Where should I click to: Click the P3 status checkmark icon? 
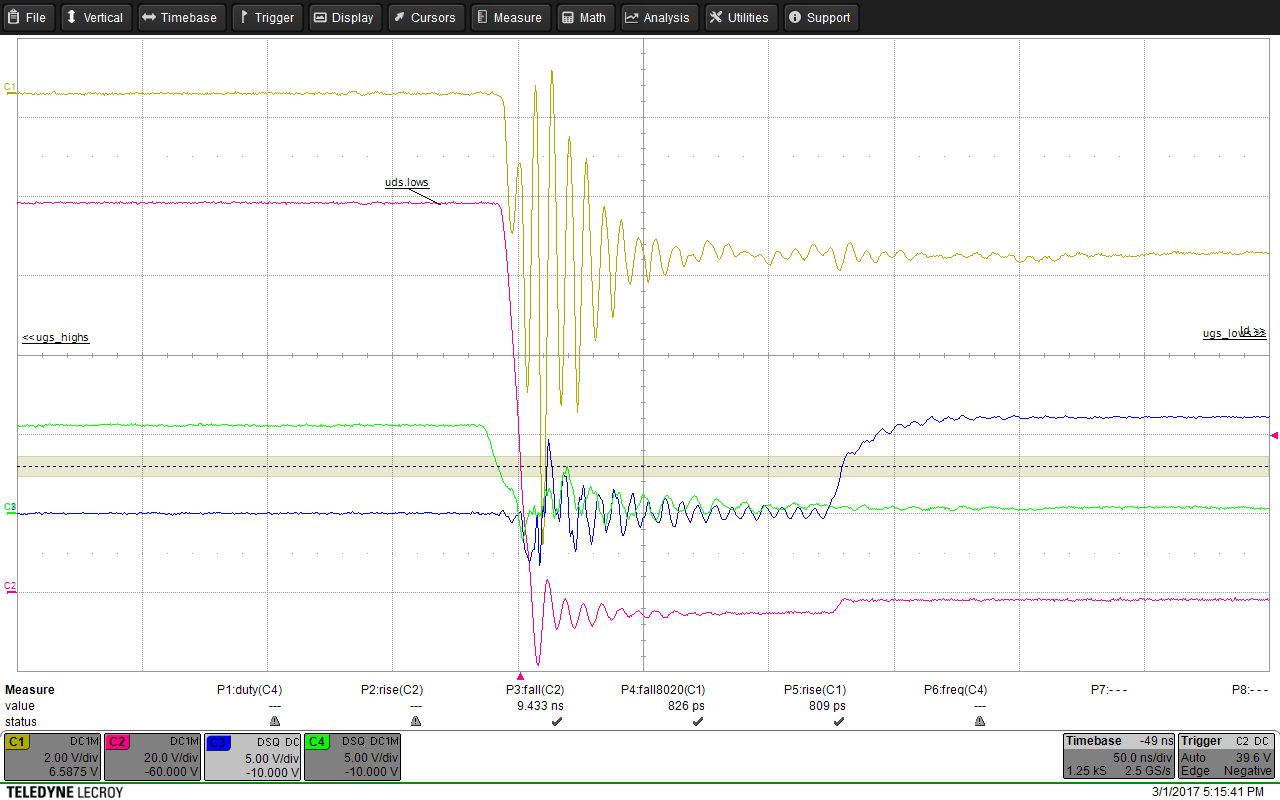coord(557,721)
